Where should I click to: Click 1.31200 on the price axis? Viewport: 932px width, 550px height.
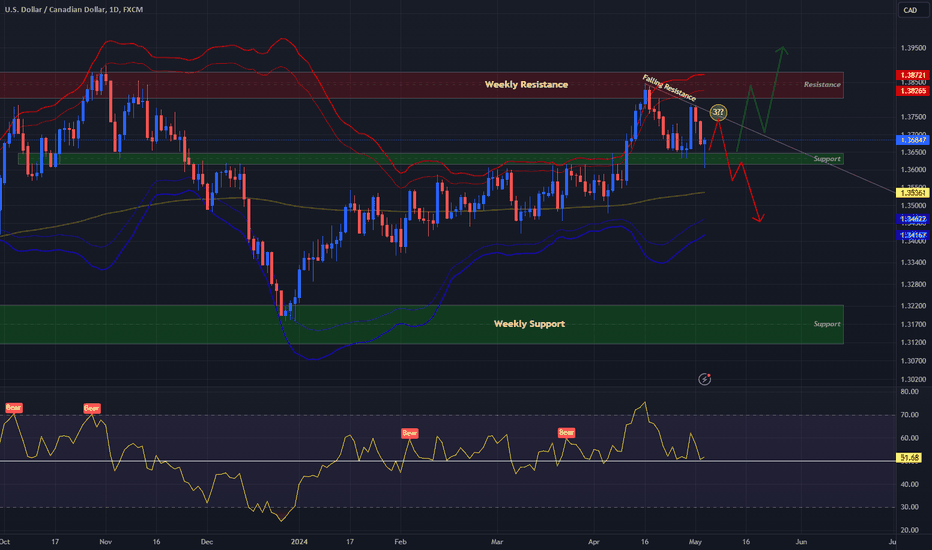[913, 342]
